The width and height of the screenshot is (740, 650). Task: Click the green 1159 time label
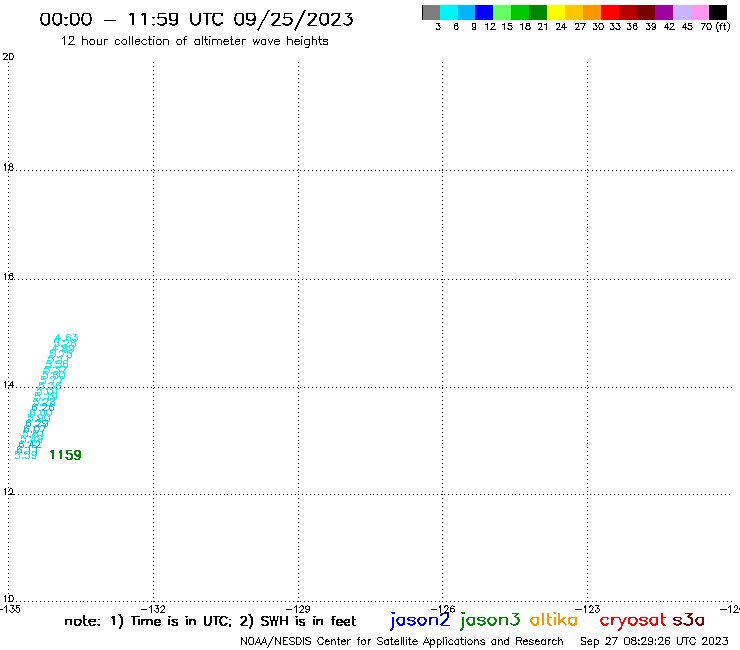pyautogui.click(x=66, y=455)
